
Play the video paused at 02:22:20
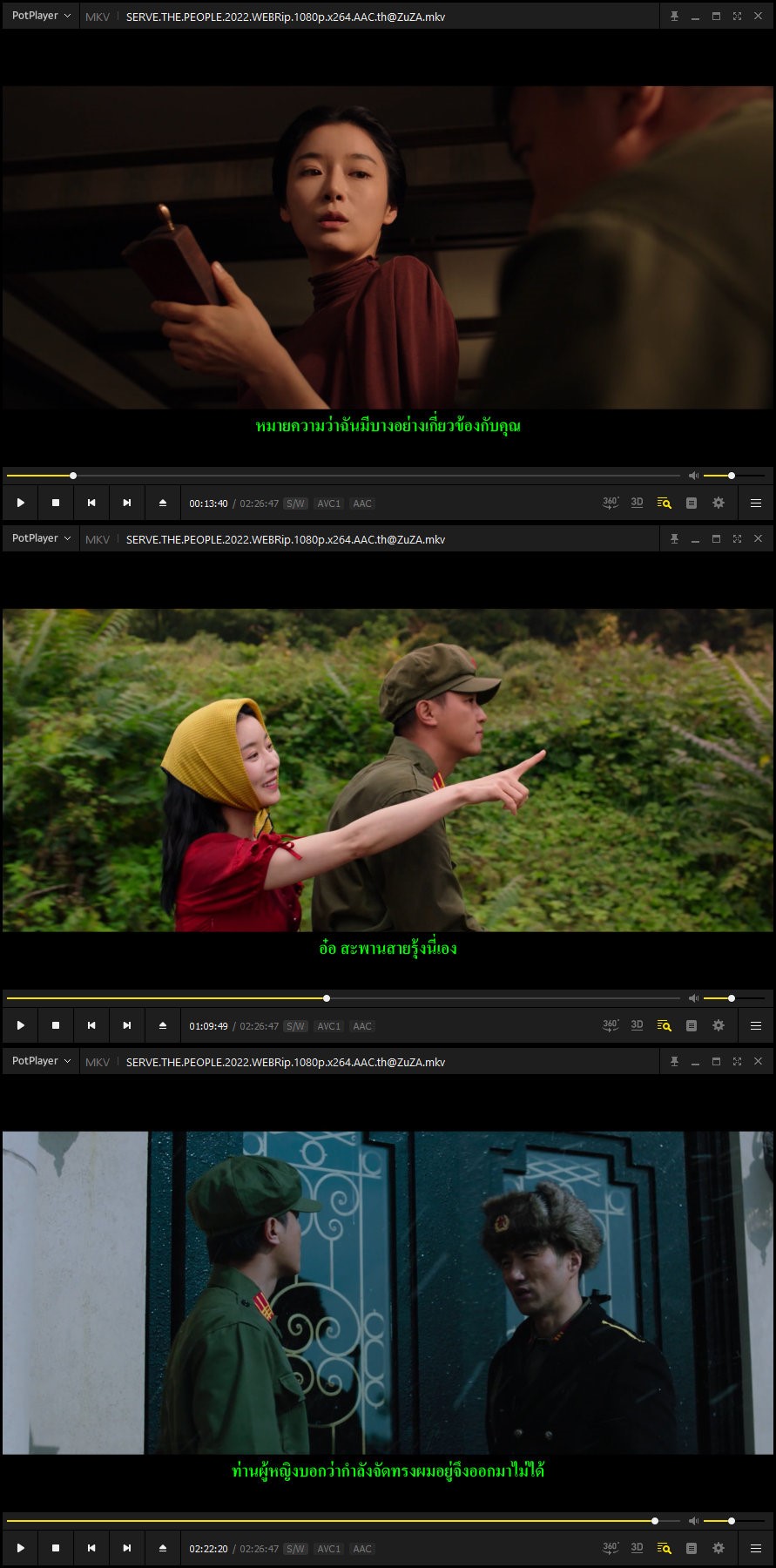pos(21,1548)
